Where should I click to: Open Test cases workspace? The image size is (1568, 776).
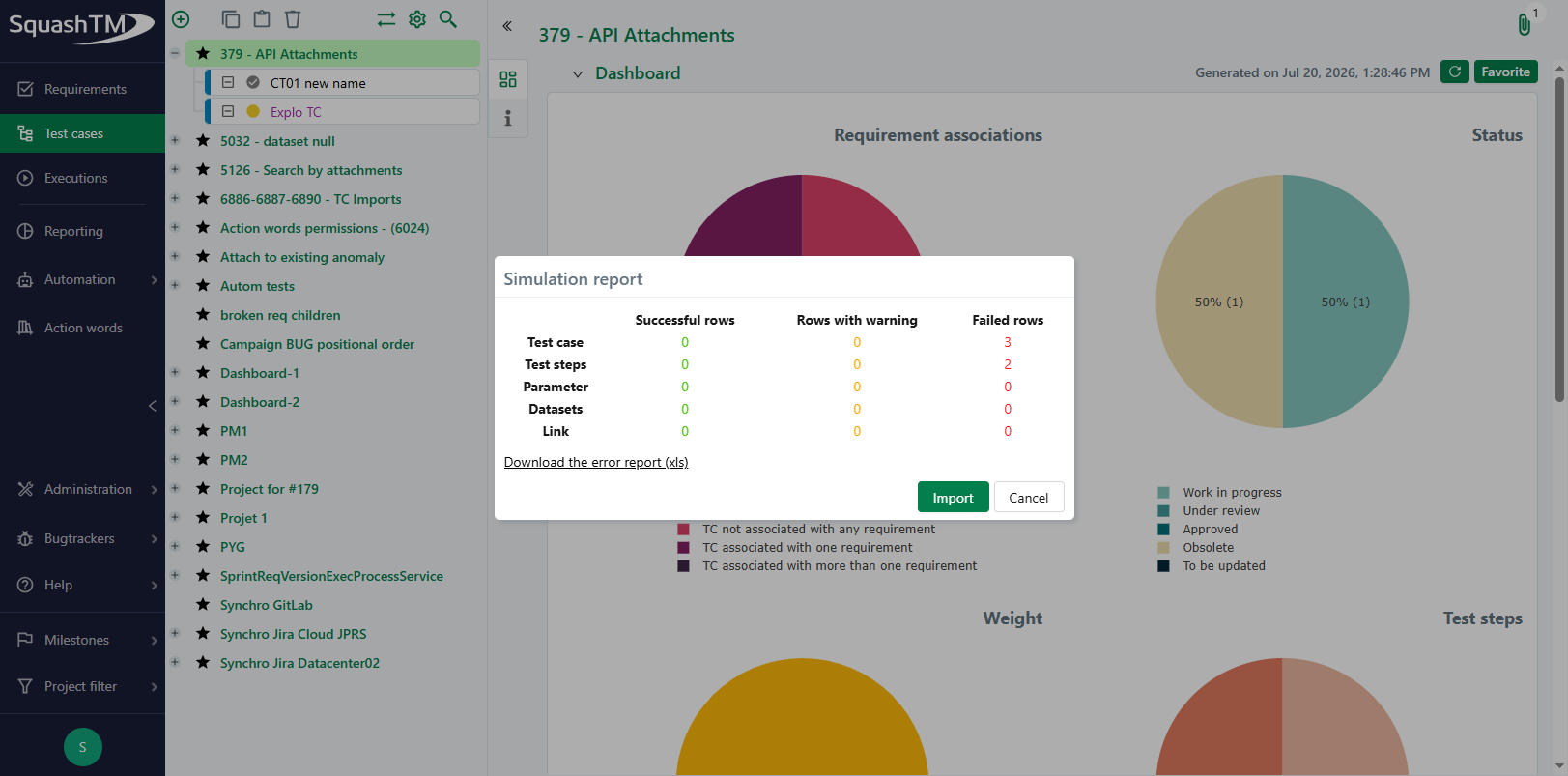(82, 133)
